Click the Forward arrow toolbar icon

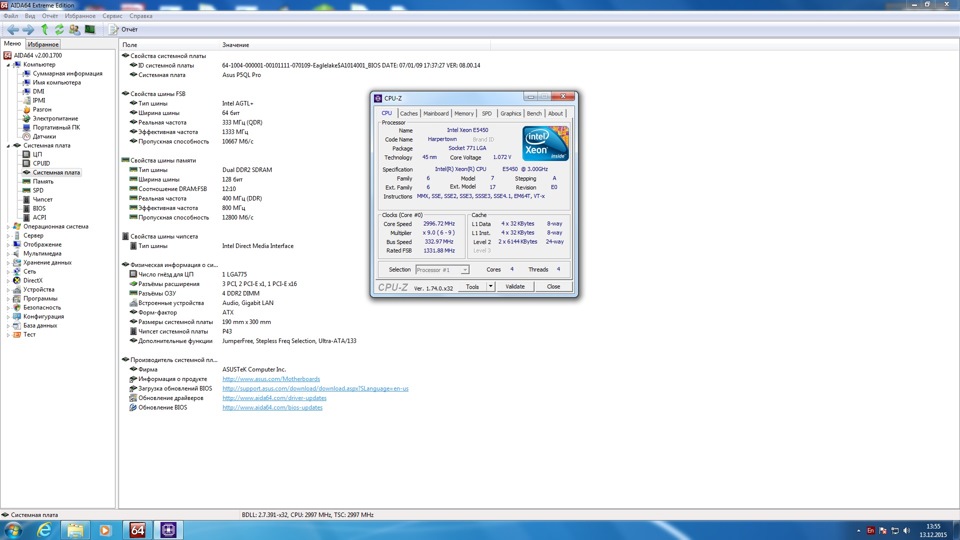pos(27,30)
